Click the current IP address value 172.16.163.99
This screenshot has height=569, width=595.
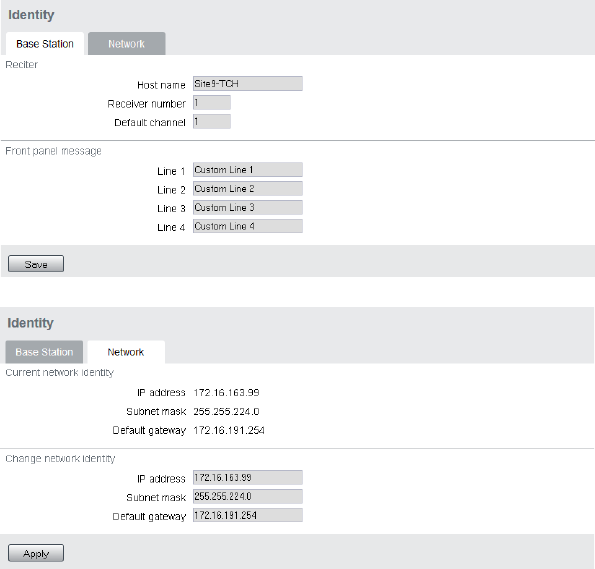[x=227, y=392]
